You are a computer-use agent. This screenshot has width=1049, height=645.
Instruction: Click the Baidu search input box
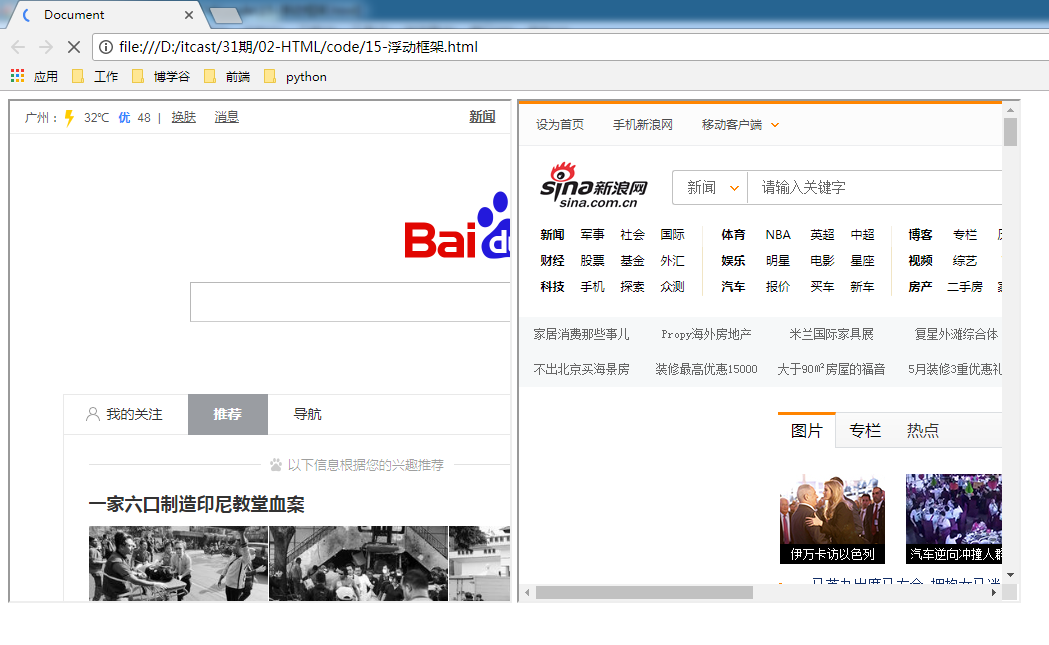point(350,302)
